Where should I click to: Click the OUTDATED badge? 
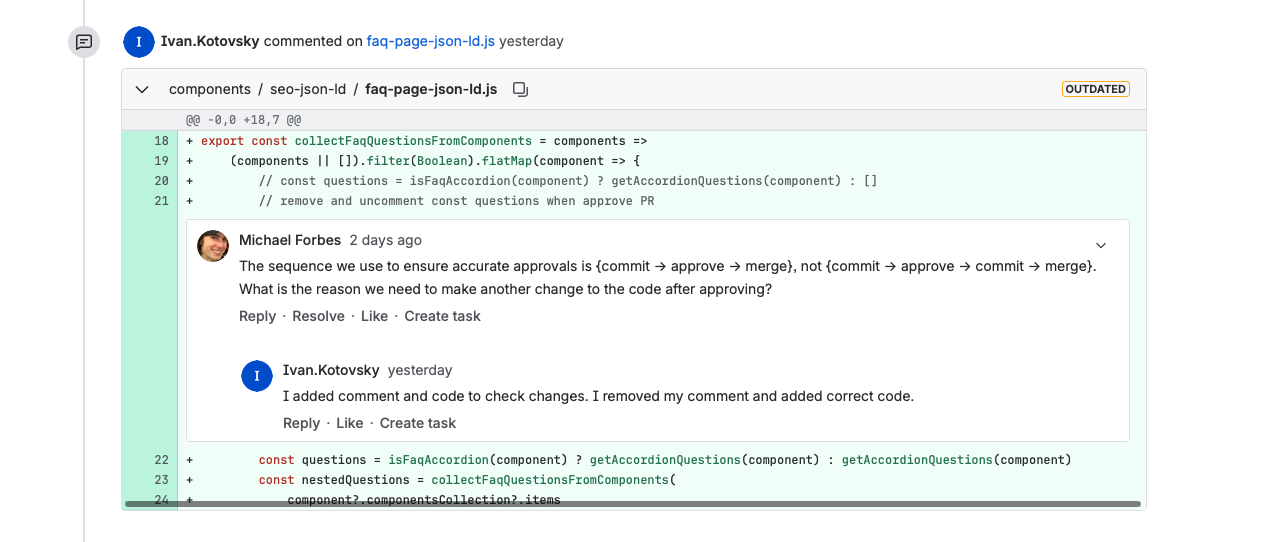[x=1095, y=89]
